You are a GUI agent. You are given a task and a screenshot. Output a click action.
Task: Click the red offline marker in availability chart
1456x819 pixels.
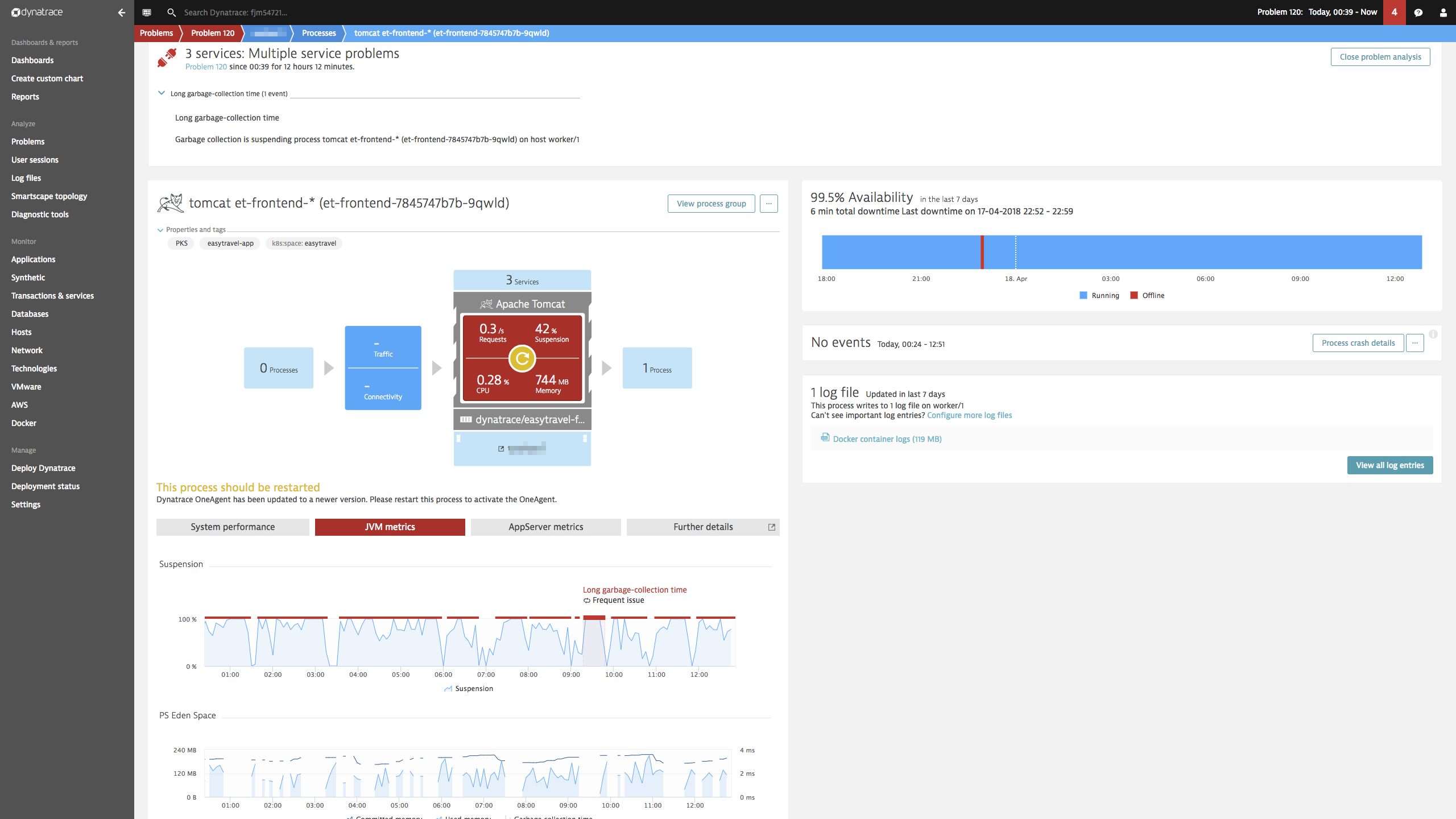[x=982, y=252]
